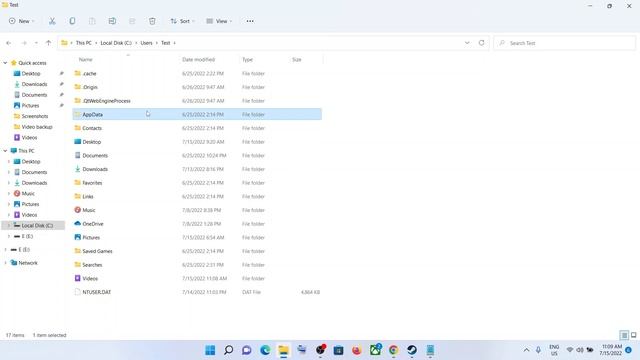This screenshot has width=640, height=360.
Task: Click the Rename icon in toolbar
Action: pyautogui.click(x=112, y=21)
